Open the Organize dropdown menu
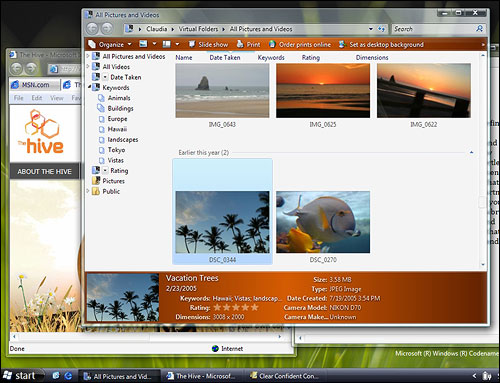The image size is (500, 383). click(110, 44)
